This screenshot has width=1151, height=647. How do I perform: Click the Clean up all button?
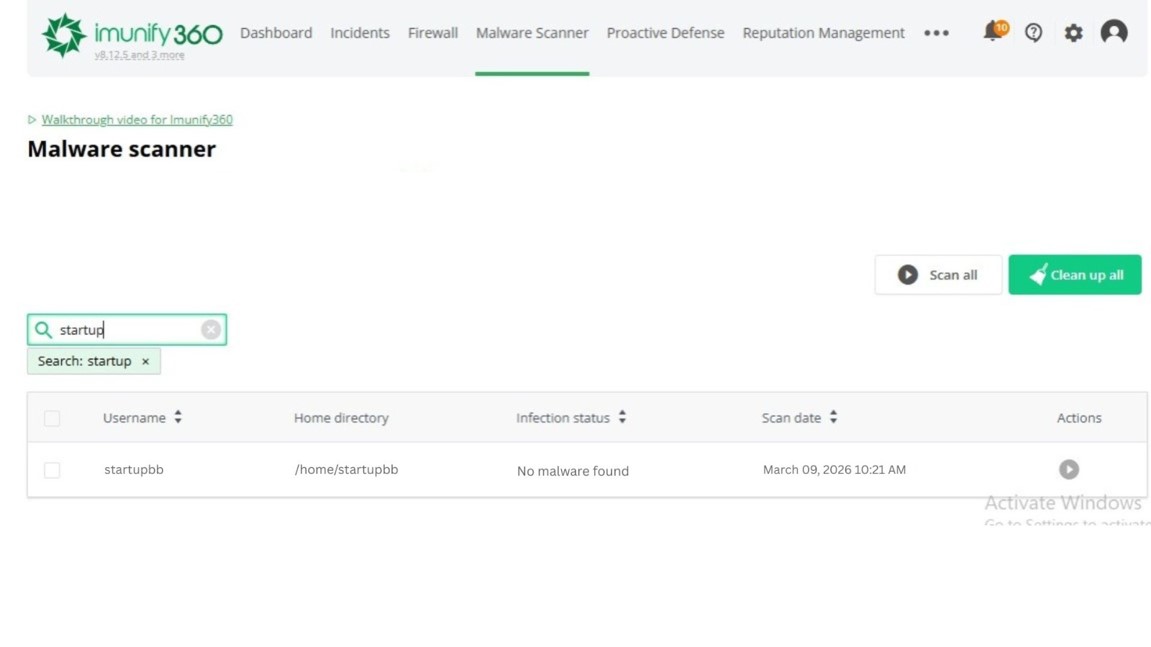coord(1074,275)
